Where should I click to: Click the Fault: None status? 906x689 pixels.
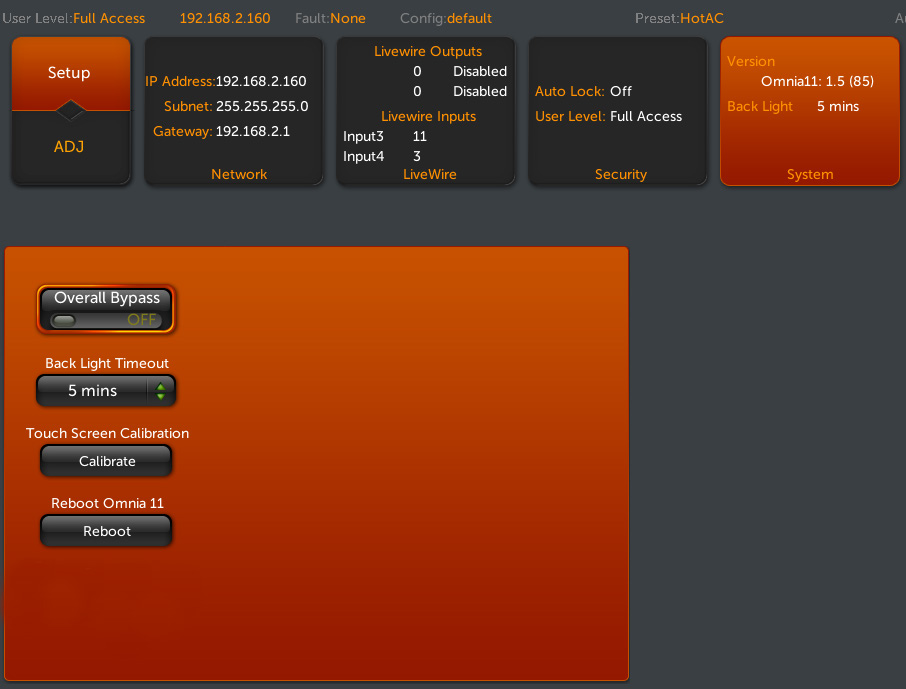pos(330,18)
